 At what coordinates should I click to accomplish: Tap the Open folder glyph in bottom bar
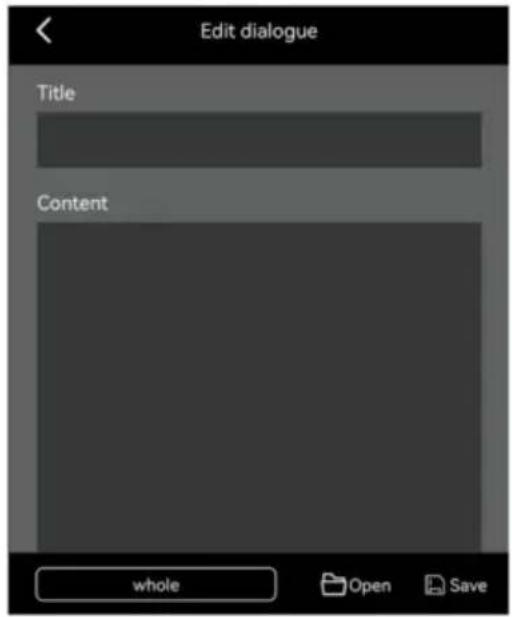pyautogui.click(x=333, y=584)
